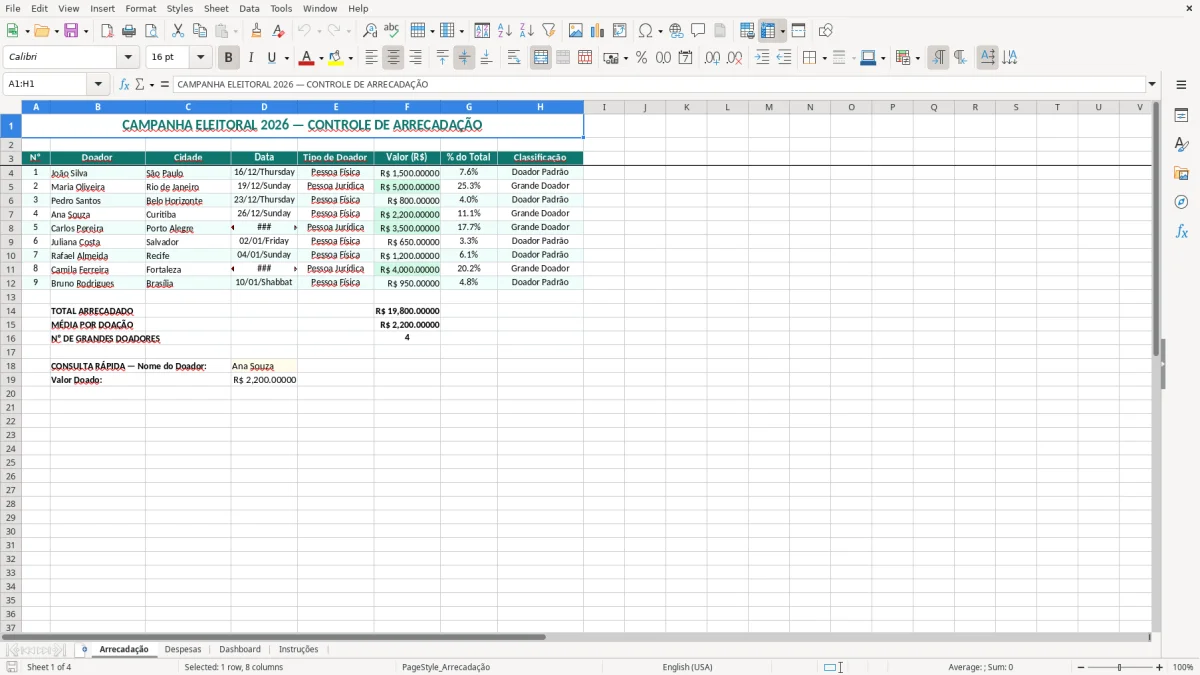The height and width of the screenshot is (675, 1200).
Task: Open Find and Replace
Action: click(370, 31)
